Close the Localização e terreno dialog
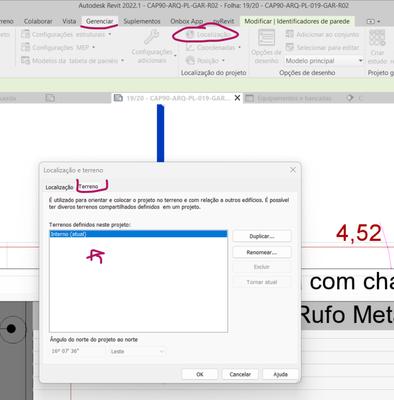The height and width of the screenshot is (400, 394). click(293, 170)
